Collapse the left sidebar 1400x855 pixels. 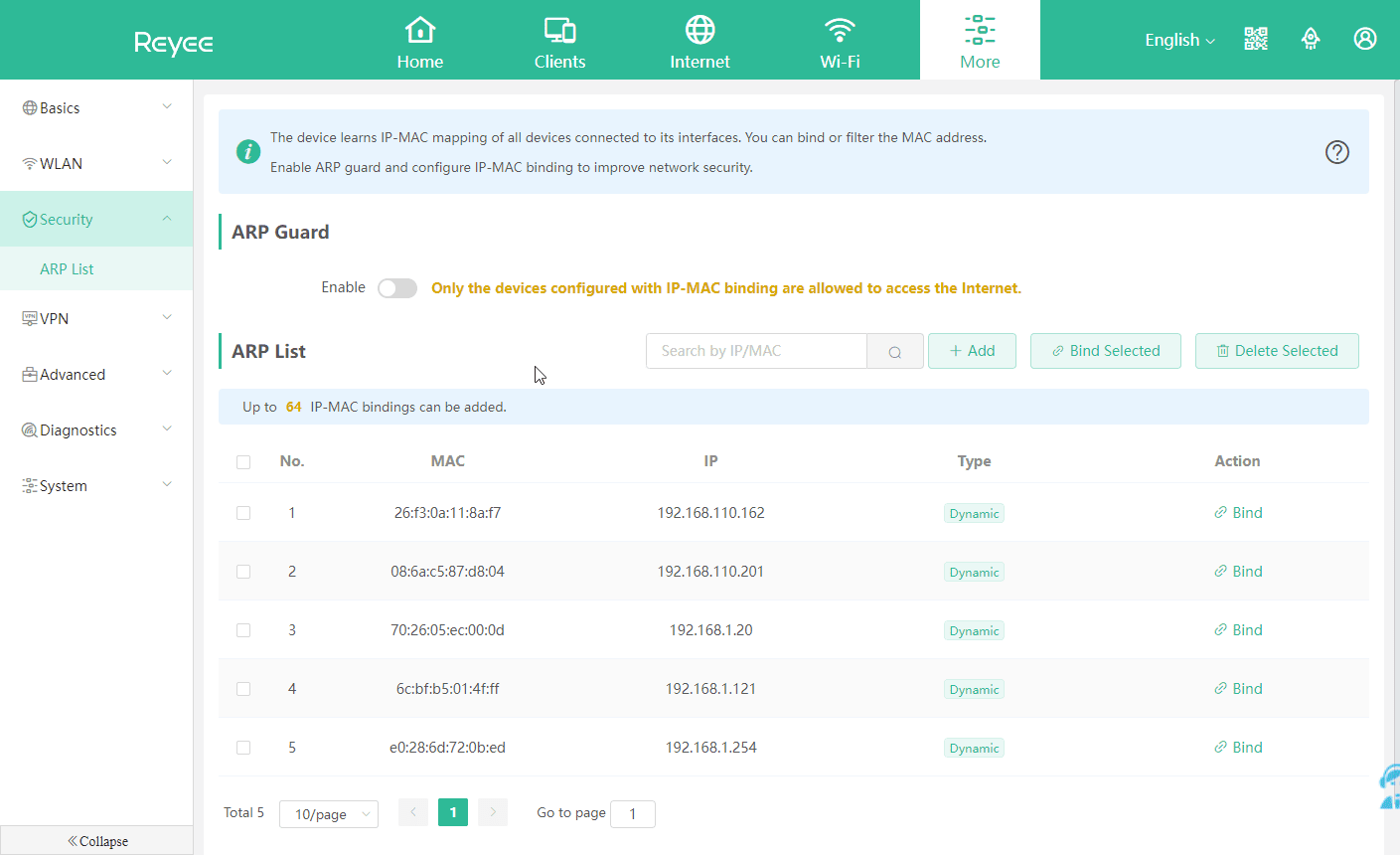click(x=96, y=841)
